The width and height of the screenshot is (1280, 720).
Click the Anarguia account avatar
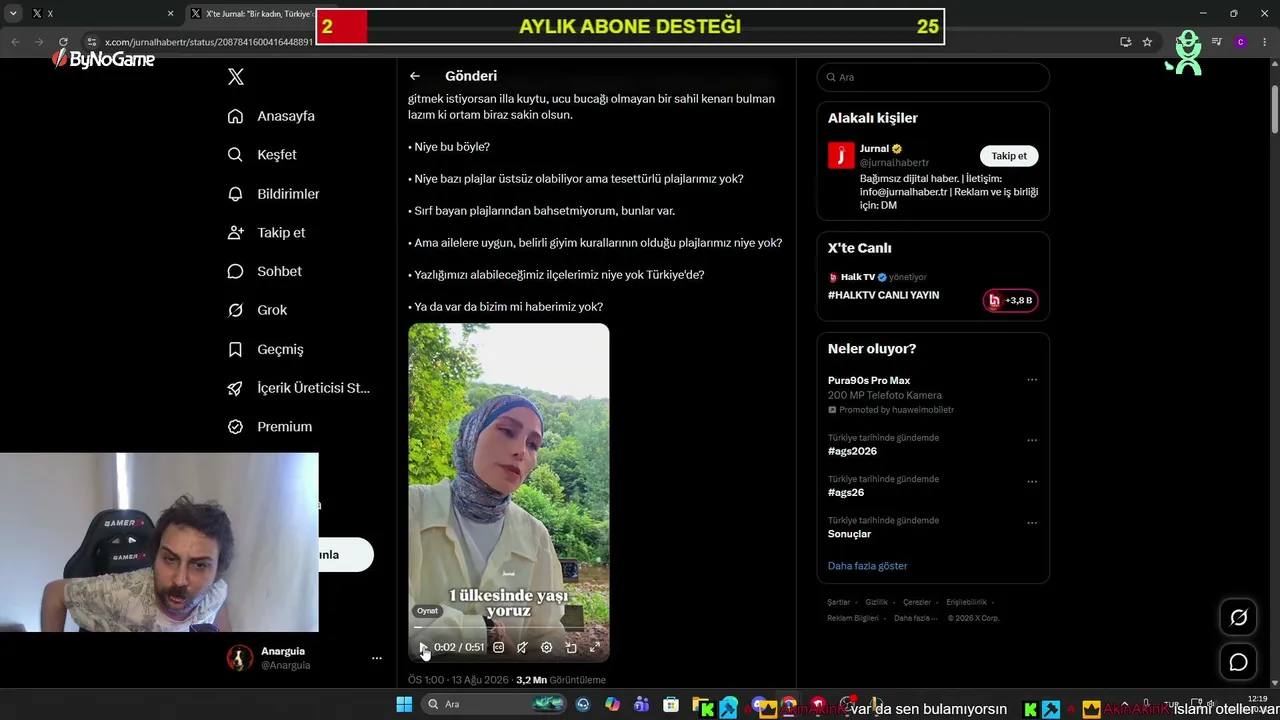point(240,658)
